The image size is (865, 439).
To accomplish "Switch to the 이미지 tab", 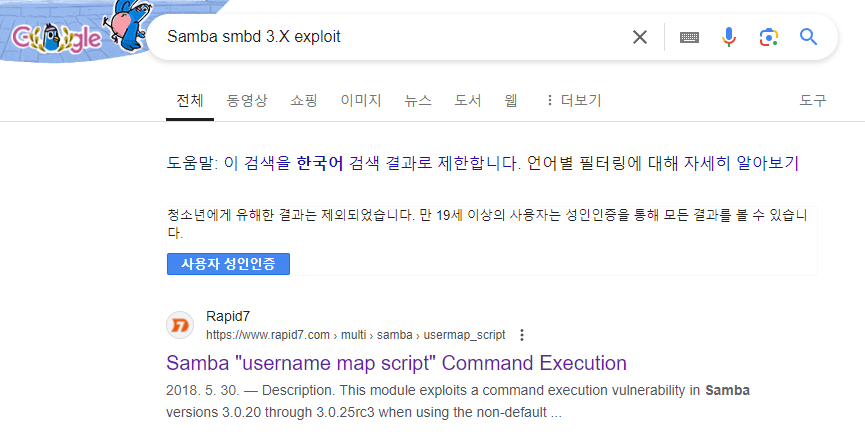I will tap(361, 100).
